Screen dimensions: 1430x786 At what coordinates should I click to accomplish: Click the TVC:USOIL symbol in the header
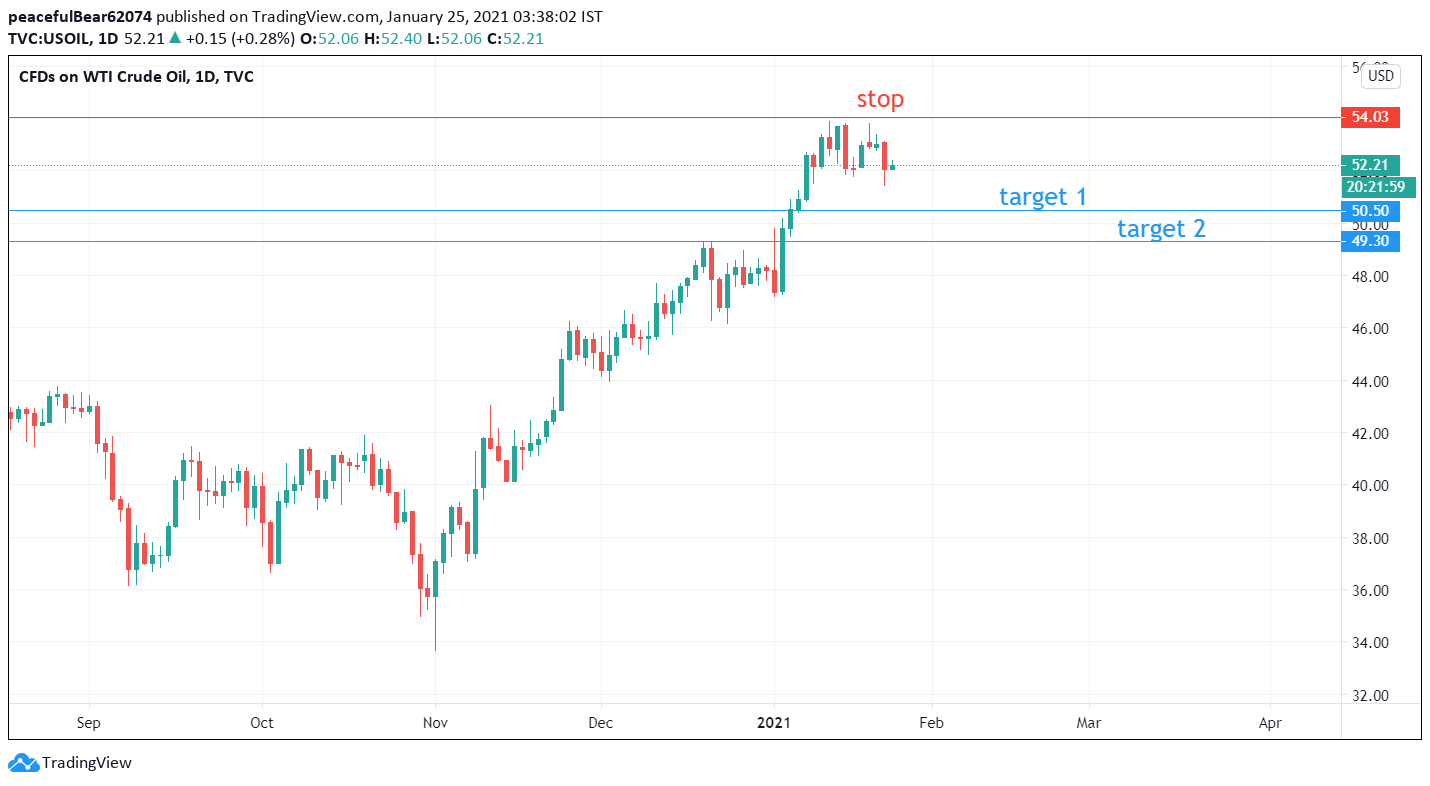51,38
